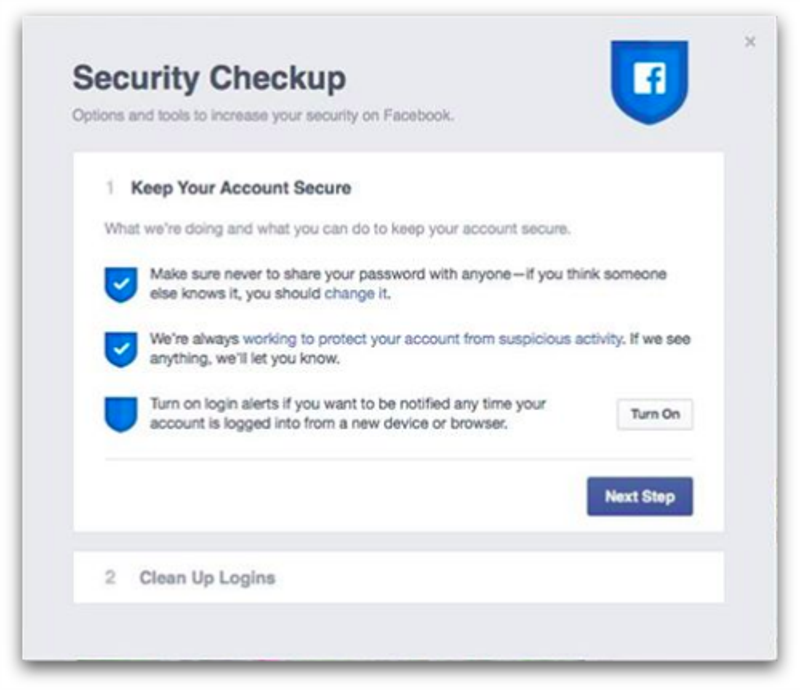The height and width of the screenshot is (690, 800).
Task: Click the login alerts description text
Action: (348, 413)
